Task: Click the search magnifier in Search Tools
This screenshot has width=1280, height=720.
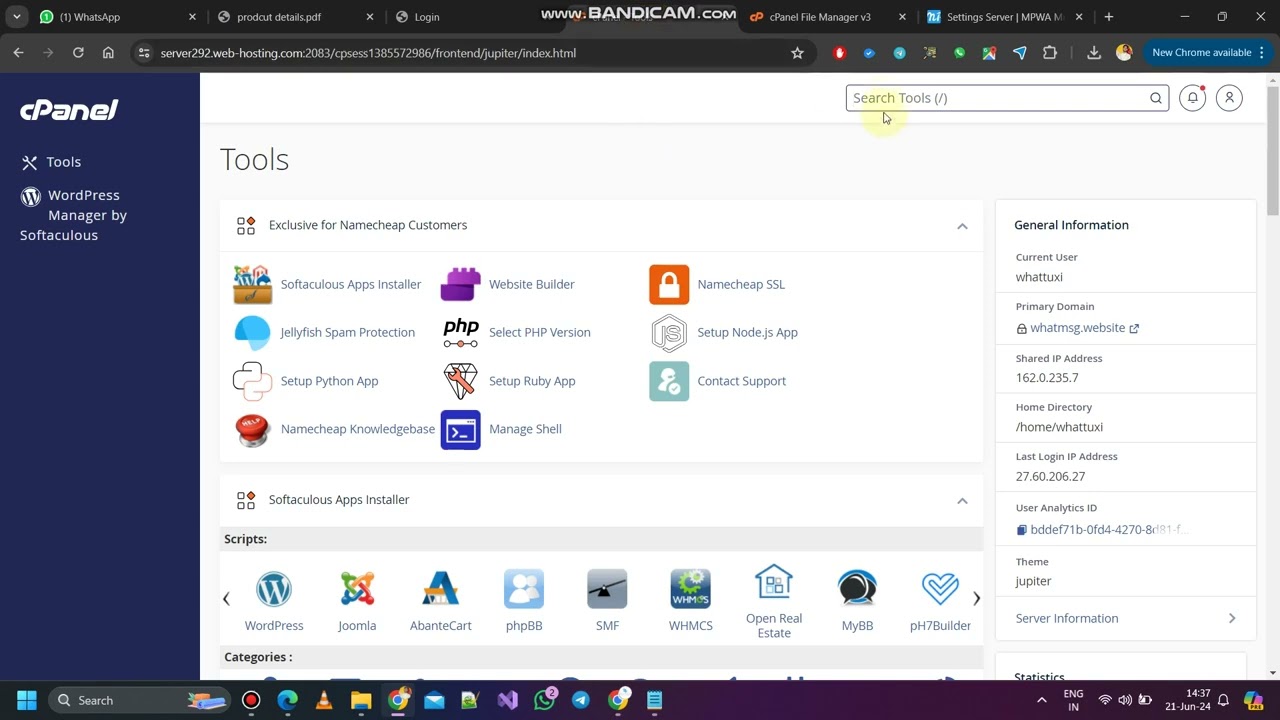Action: (x=1156, y=98)
